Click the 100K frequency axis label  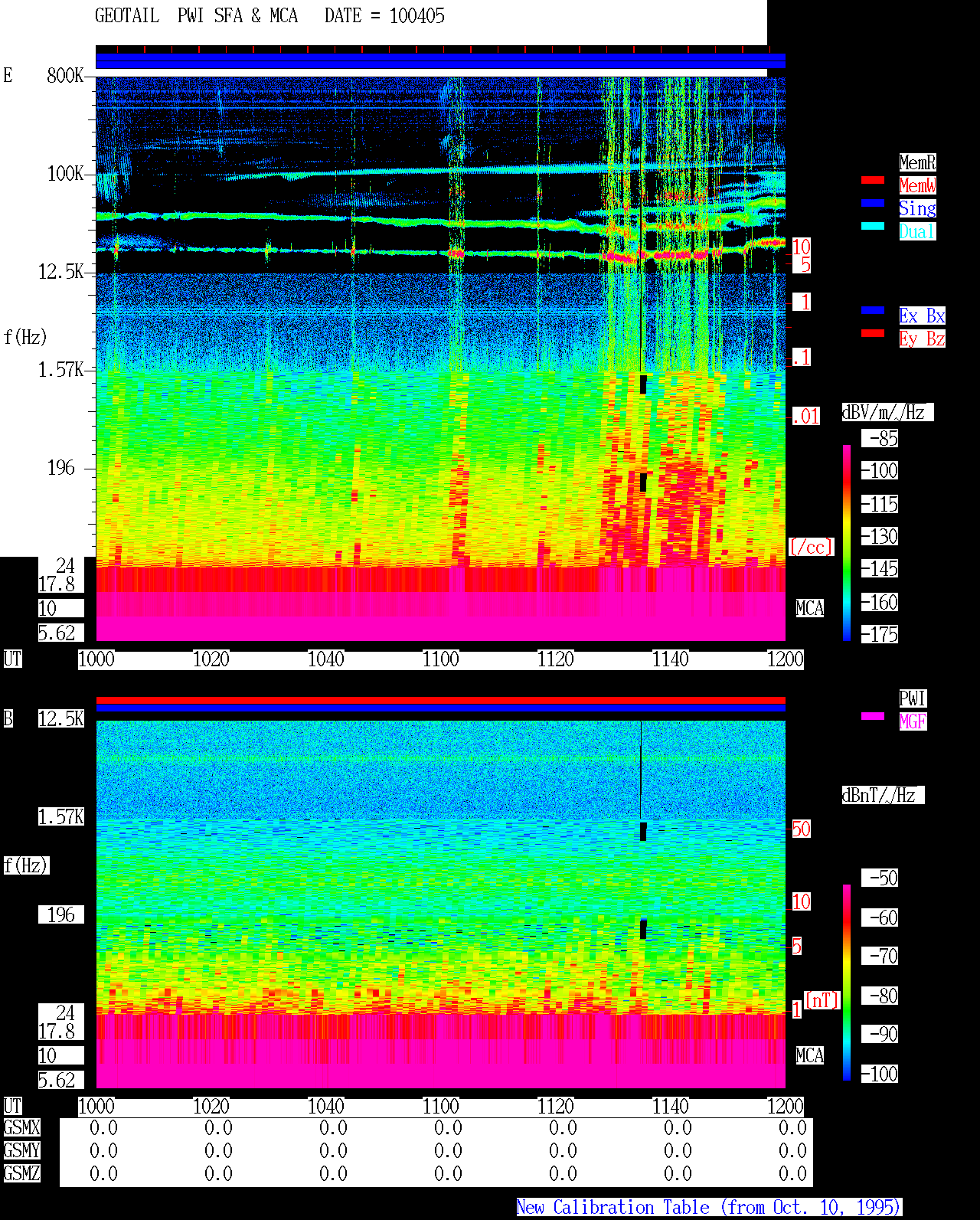click(x=66, y=173)
